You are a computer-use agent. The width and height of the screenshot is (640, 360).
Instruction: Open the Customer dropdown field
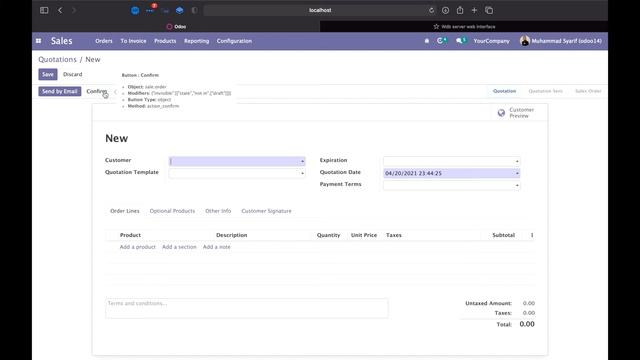coord(237,161)
